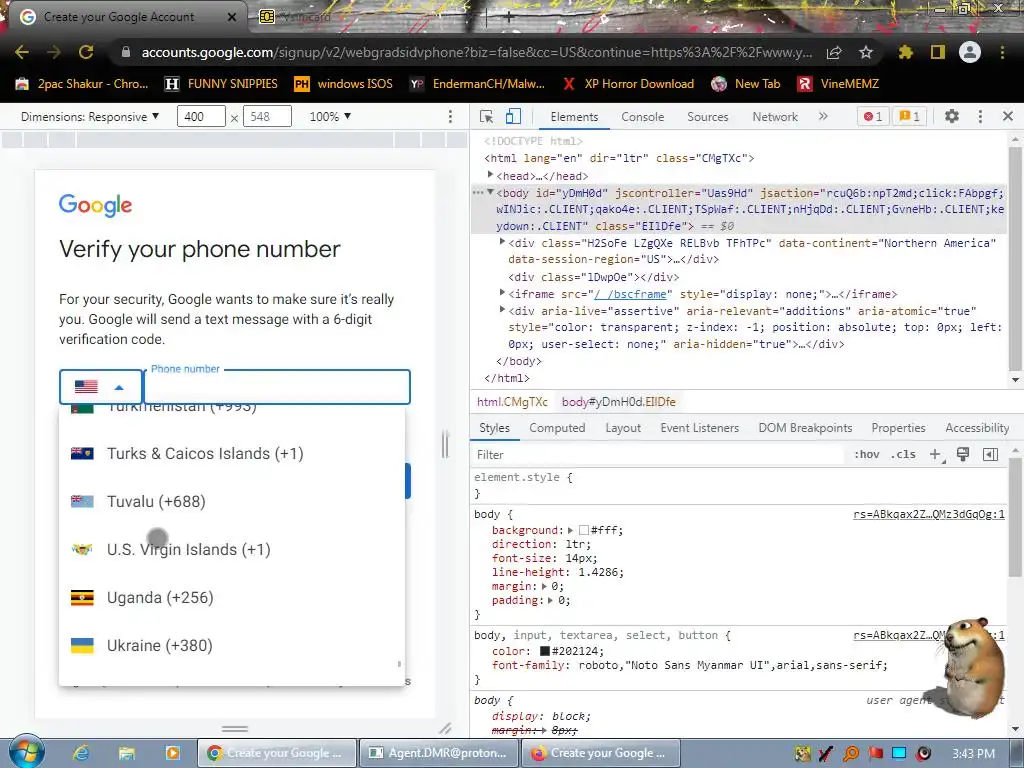
Task: Open the Accessibility tab
Action: [977, 428]
